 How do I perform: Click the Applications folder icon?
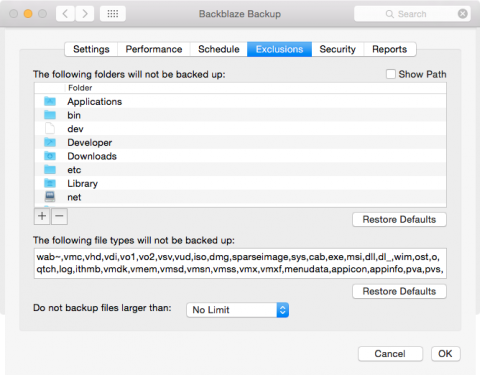50,101
